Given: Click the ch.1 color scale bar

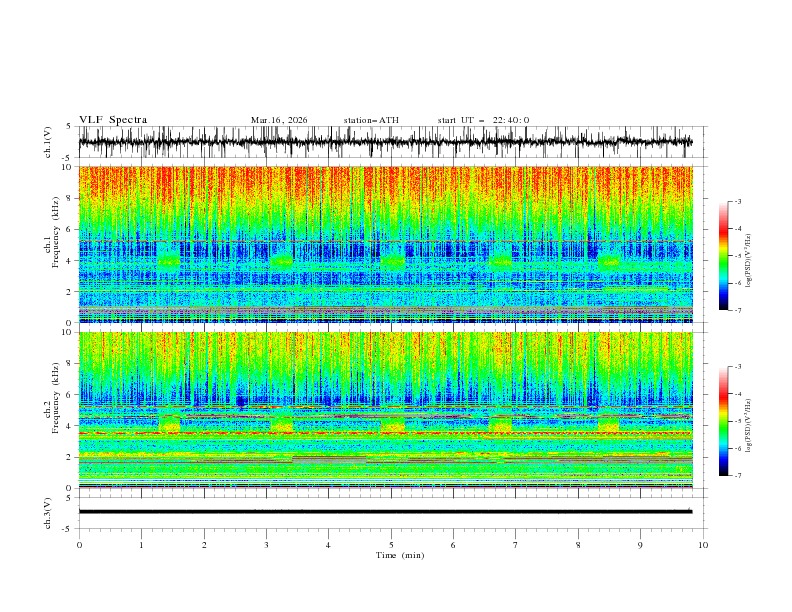Looking at the screenshot, I should [x=724, y=256].
